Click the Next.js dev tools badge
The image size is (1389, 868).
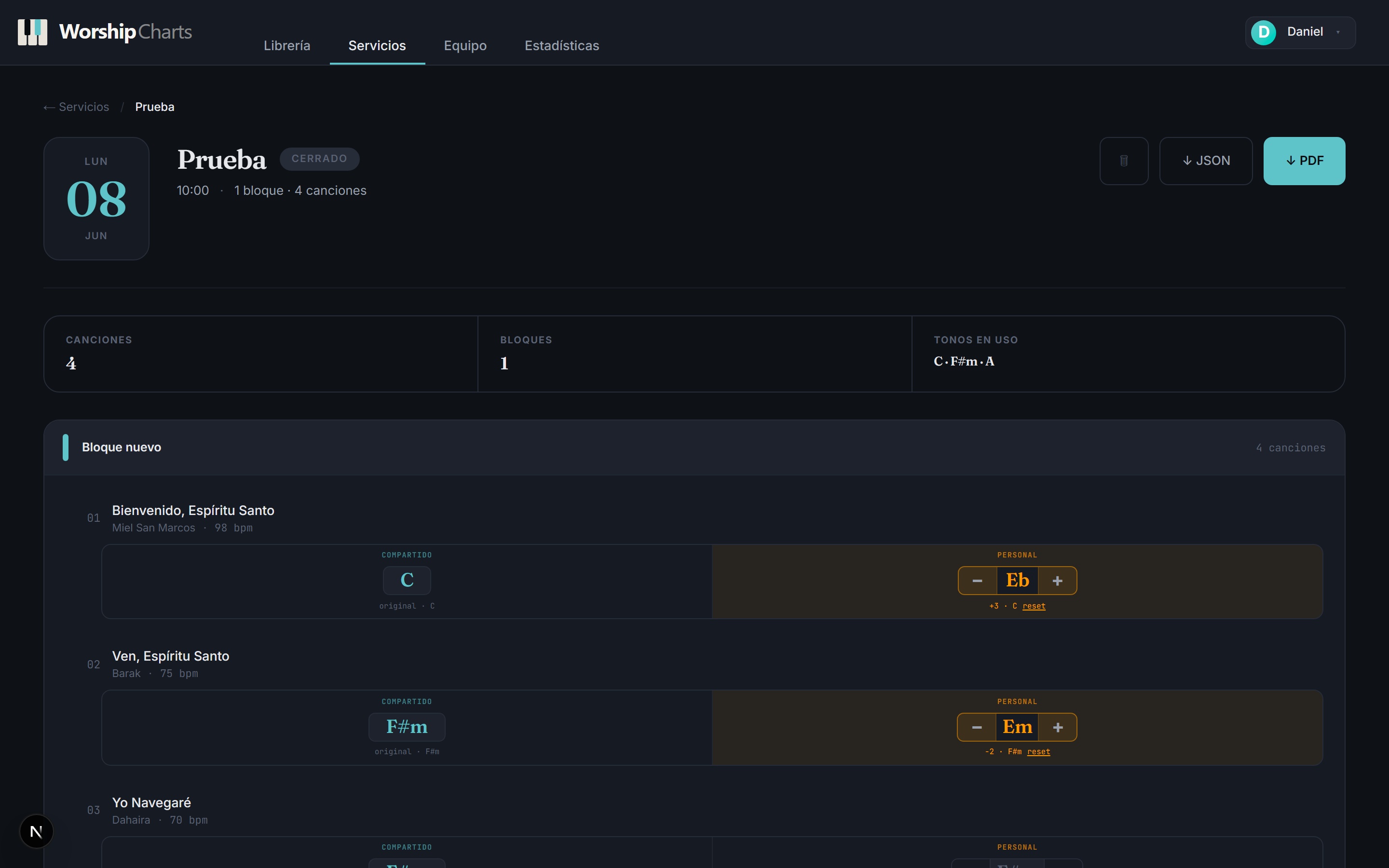36,831
